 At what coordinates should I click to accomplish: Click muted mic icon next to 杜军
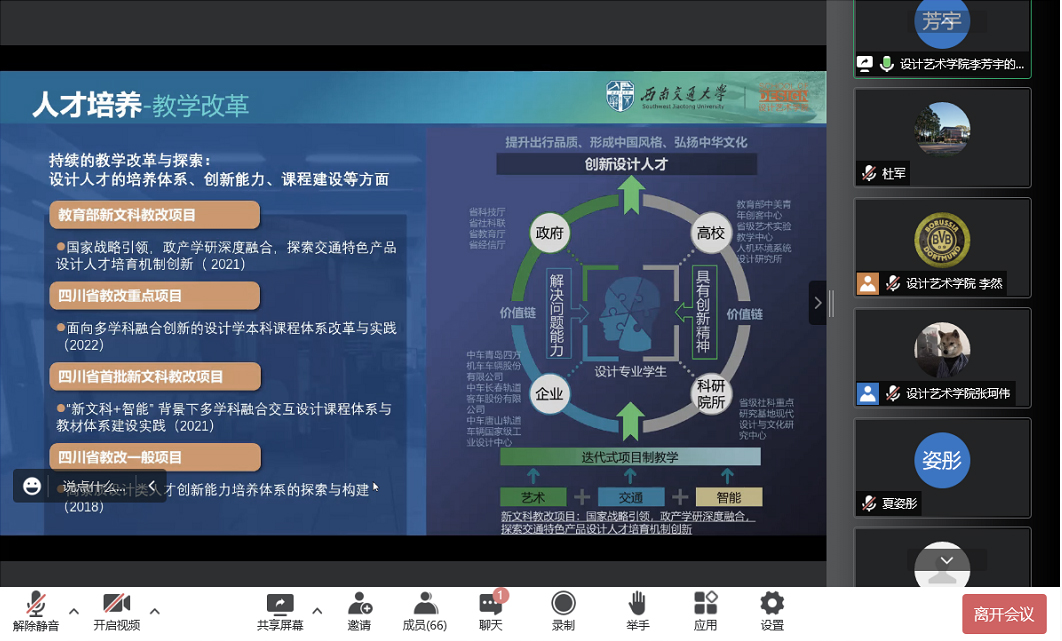tap(869, 173)
